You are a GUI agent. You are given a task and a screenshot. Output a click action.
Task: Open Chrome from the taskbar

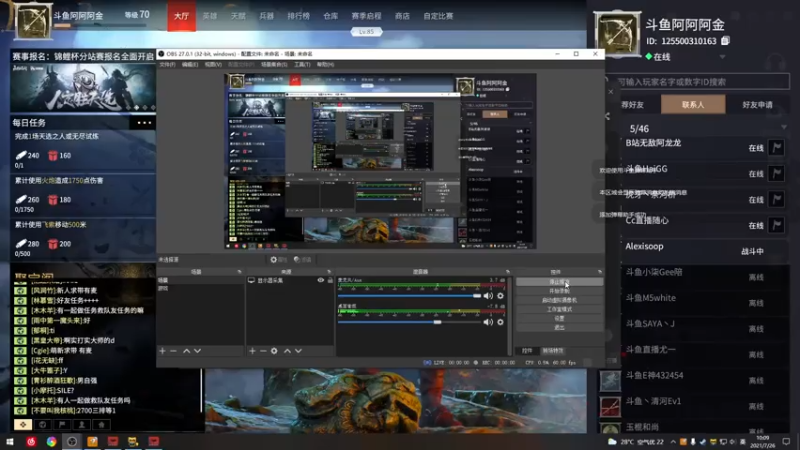[52, 442]
